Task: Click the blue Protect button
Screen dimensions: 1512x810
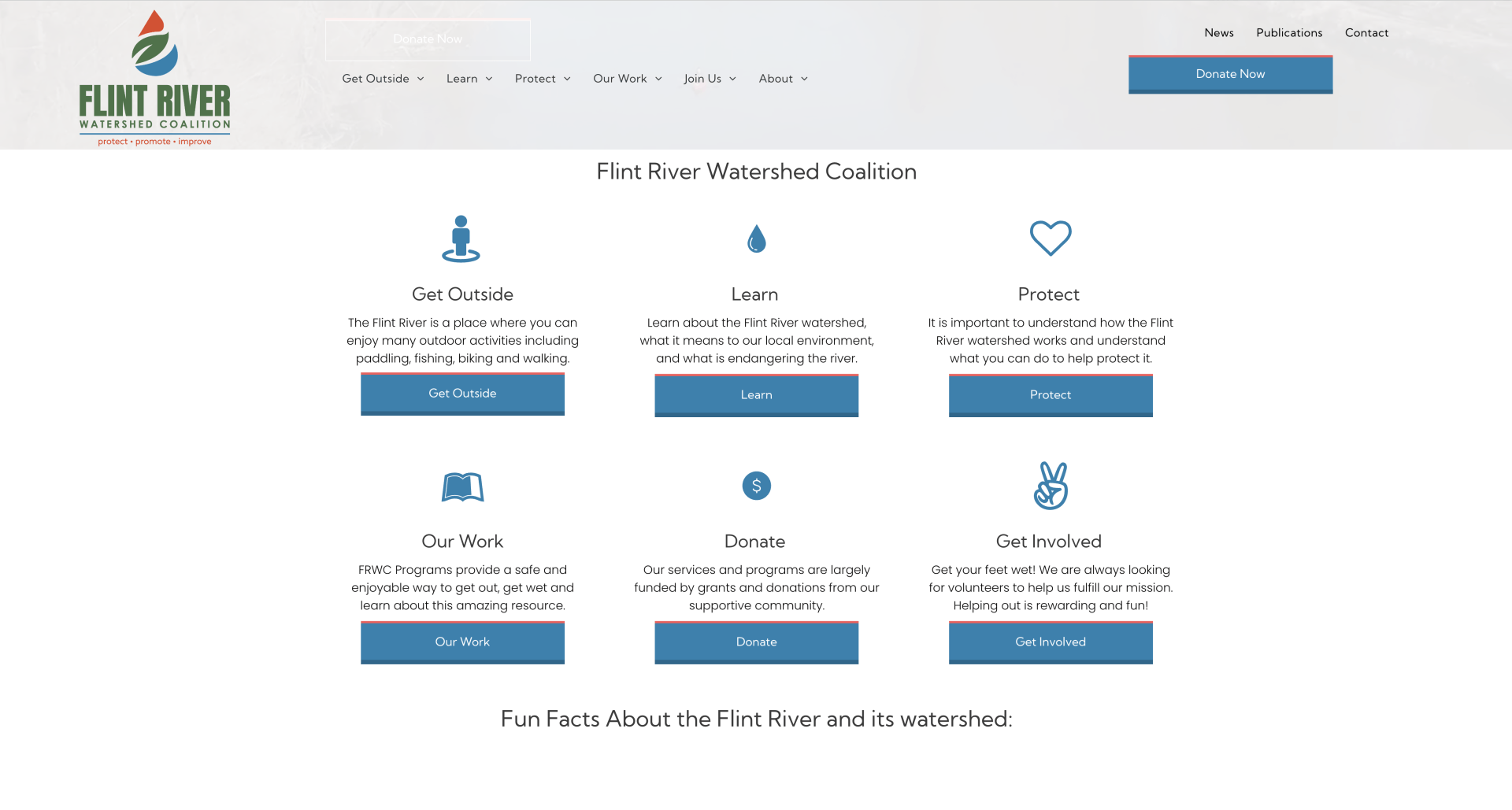Action: click(1051, 395)
